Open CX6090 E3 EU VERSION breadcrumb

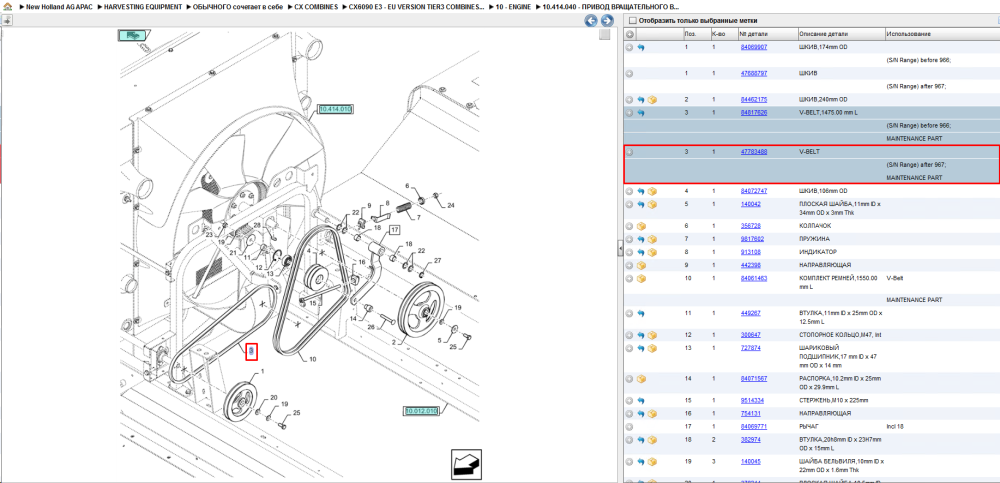[x=416, y=6]
